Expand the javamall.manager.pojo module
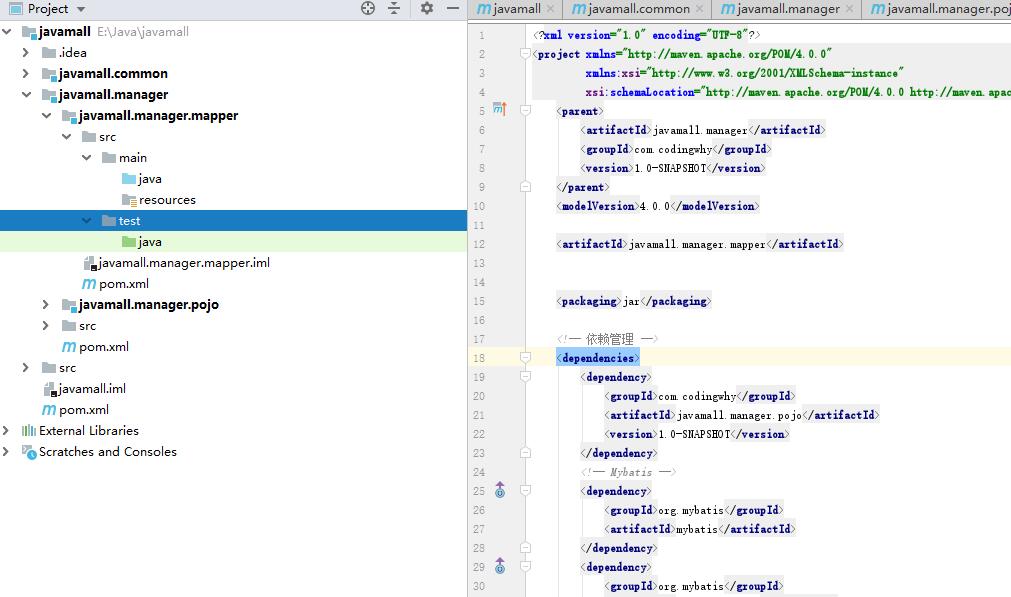Viewport: 1011px width, 597px height. click(x=46, y=305)
